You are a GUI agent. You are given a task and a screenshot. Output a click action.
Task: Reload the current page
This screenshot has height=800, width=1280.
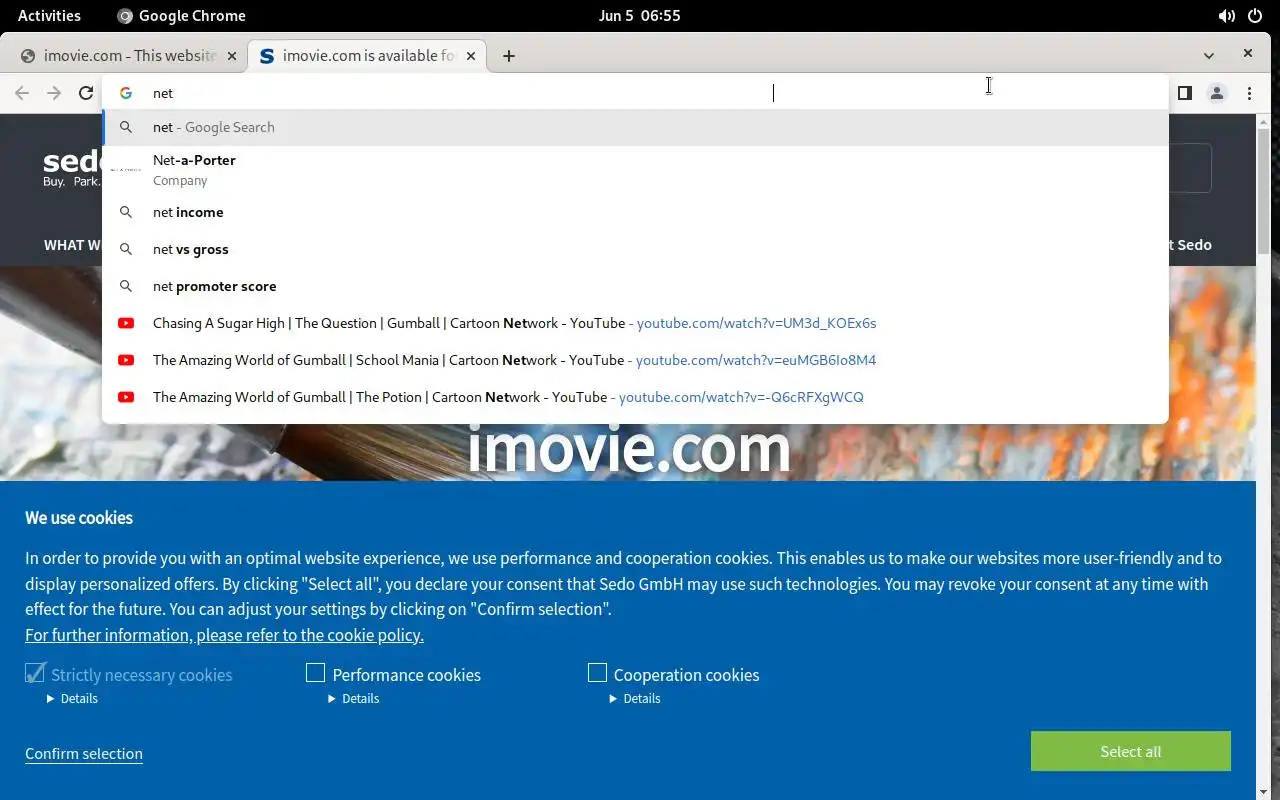[x=86, y=93]
